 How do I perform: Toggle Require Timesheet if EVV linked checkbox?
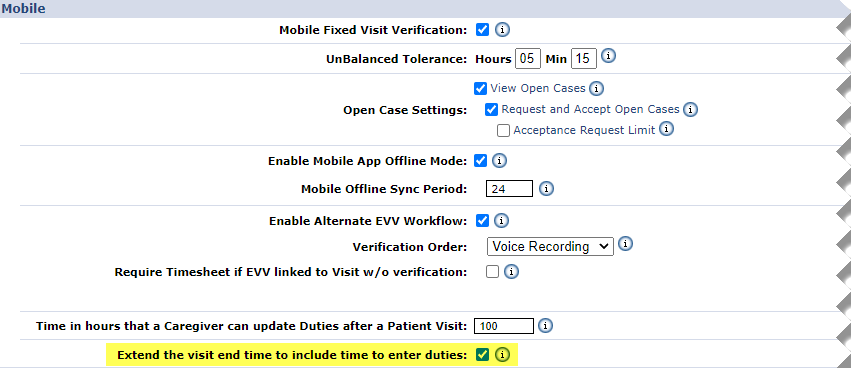coord(492,271)
